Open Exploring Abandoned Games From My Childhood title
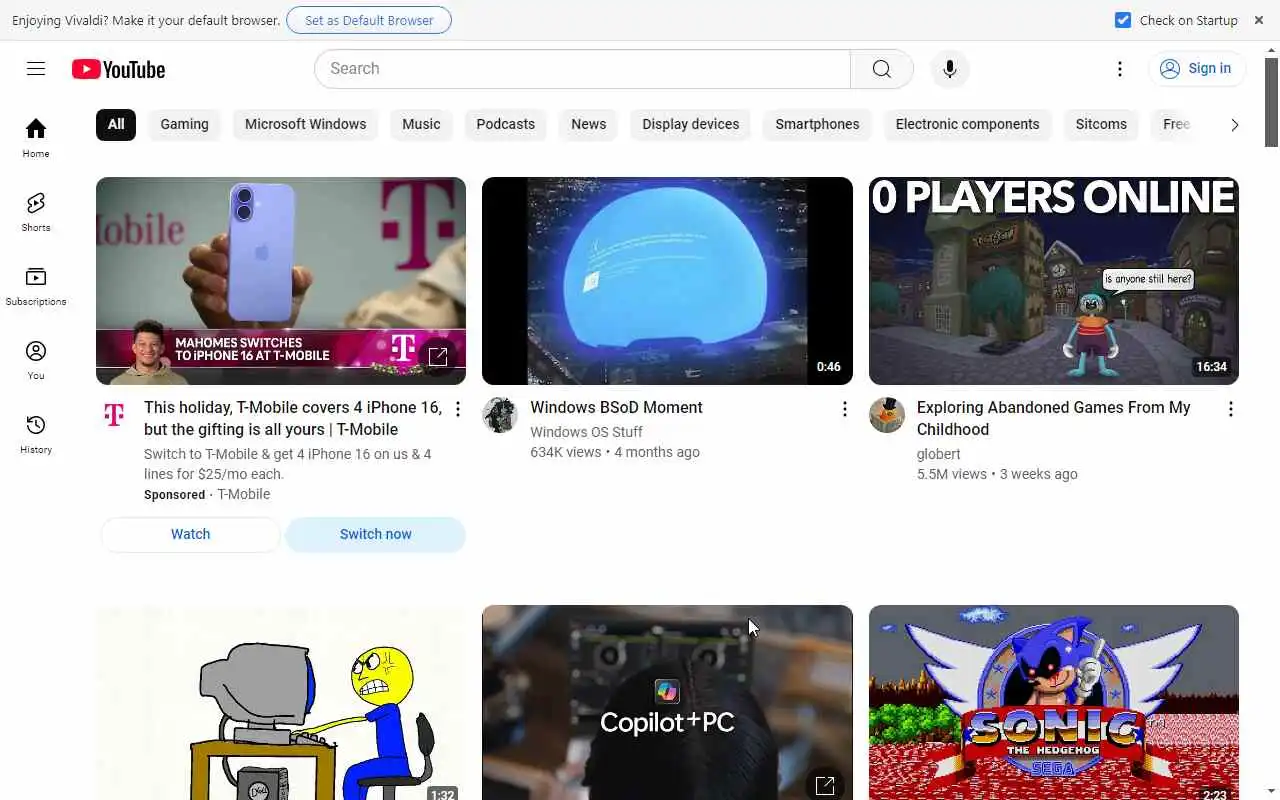The width and height of the screenshot is (1280, 800). point(1053,419)
